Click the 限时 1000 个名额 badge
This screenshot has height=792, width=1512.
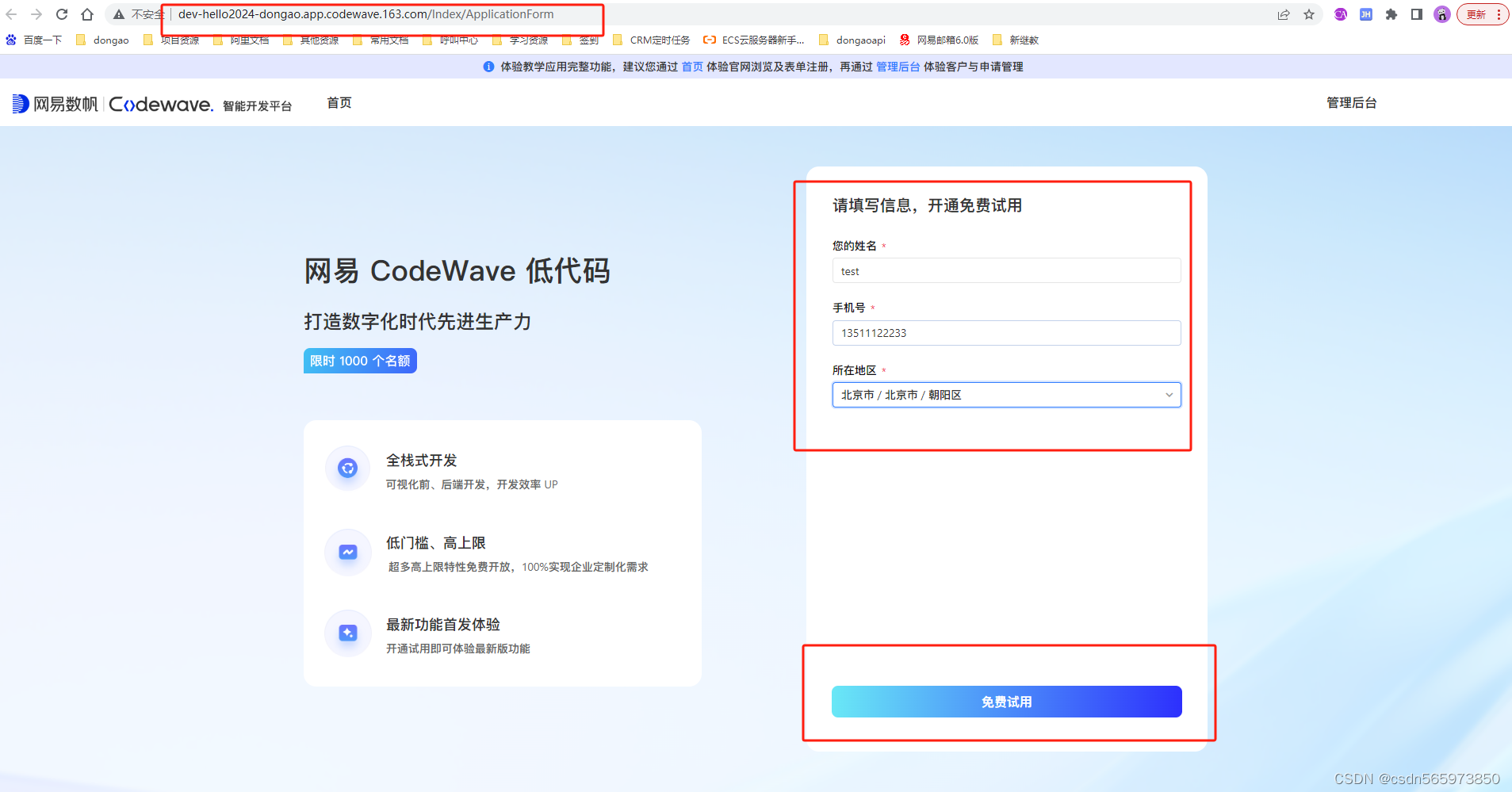coord(360,361)
